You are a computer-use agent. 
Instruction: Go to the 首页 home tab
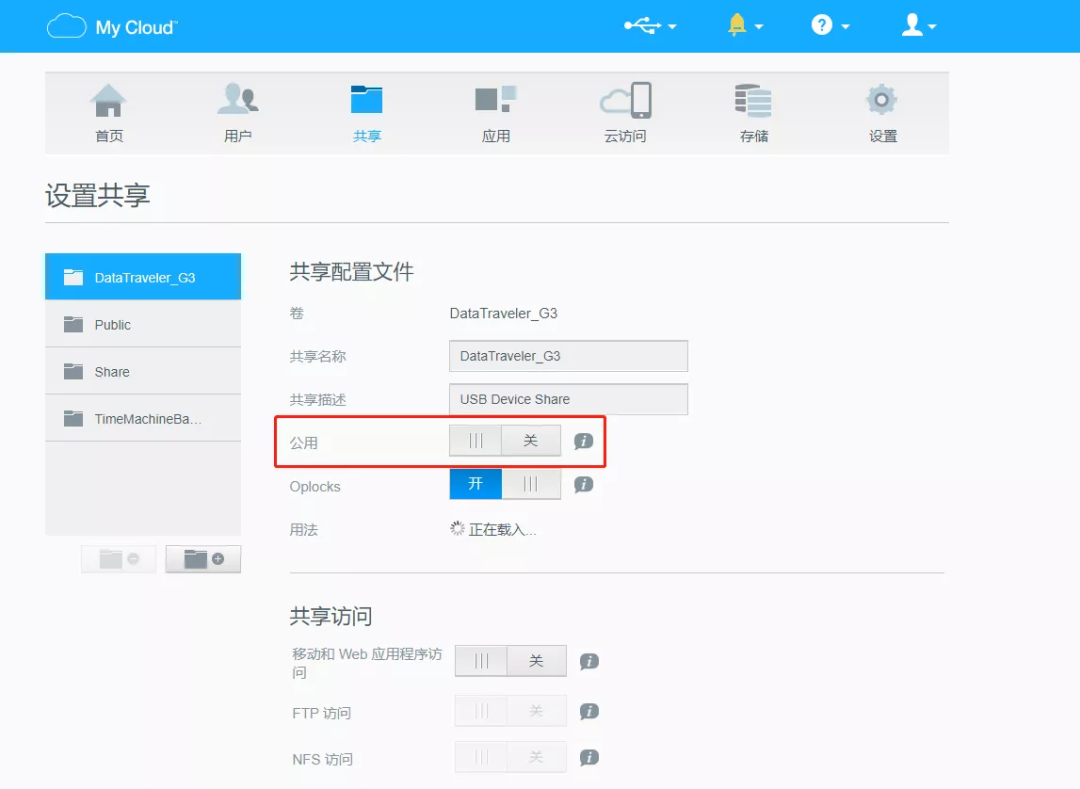[109, 114]
